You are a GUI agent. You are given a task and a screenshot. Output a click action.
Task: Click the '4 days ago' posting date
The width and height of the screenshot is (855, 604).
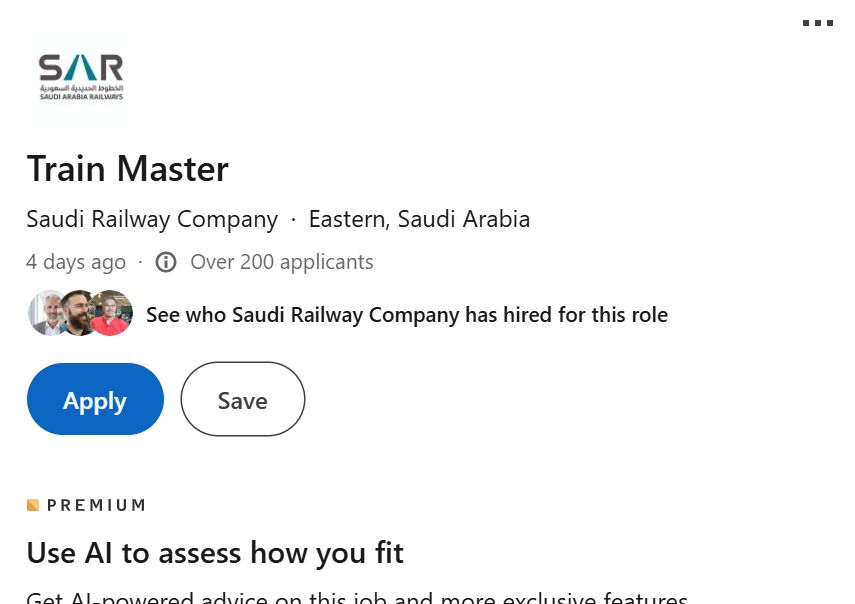(76, 262)
